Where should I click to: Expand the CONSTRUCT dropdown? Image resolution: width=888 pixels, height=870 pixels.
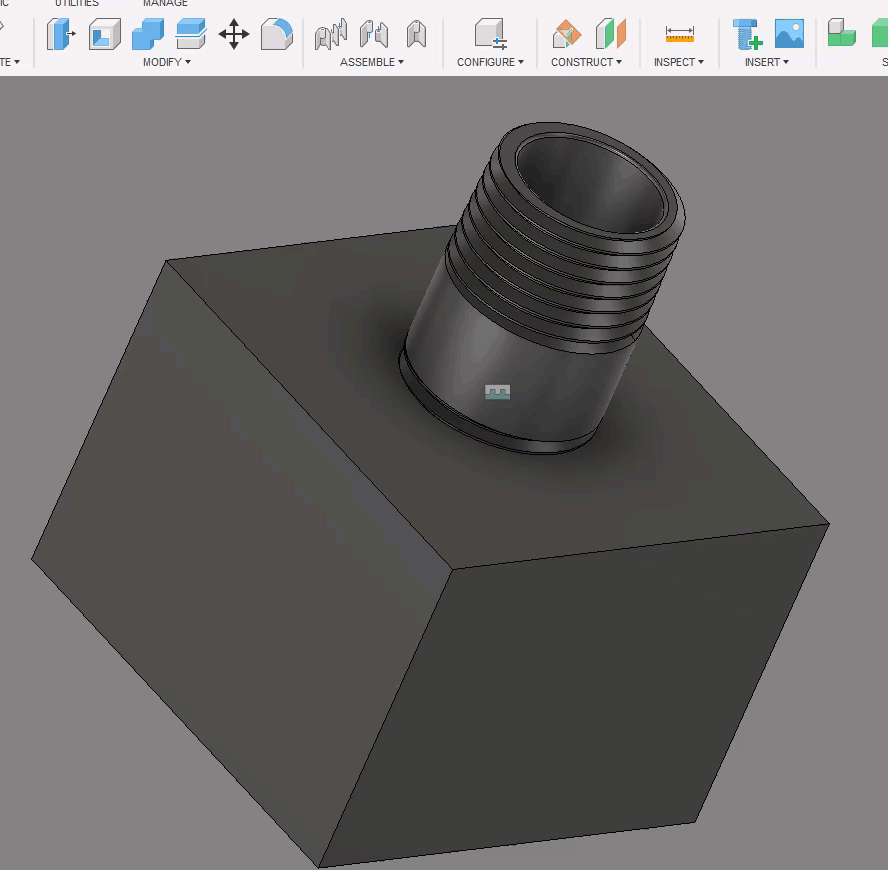point(587,61)
